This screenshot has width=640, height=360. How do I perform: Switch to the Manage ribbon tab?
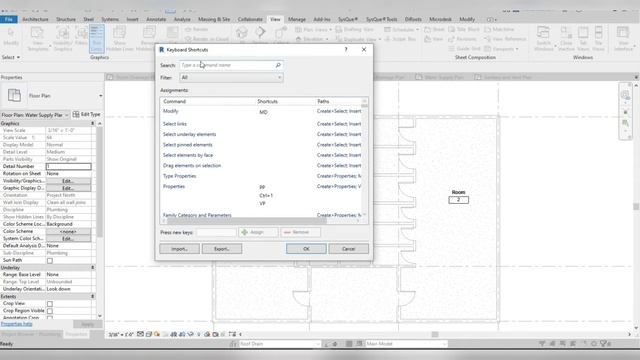[297, 19]
